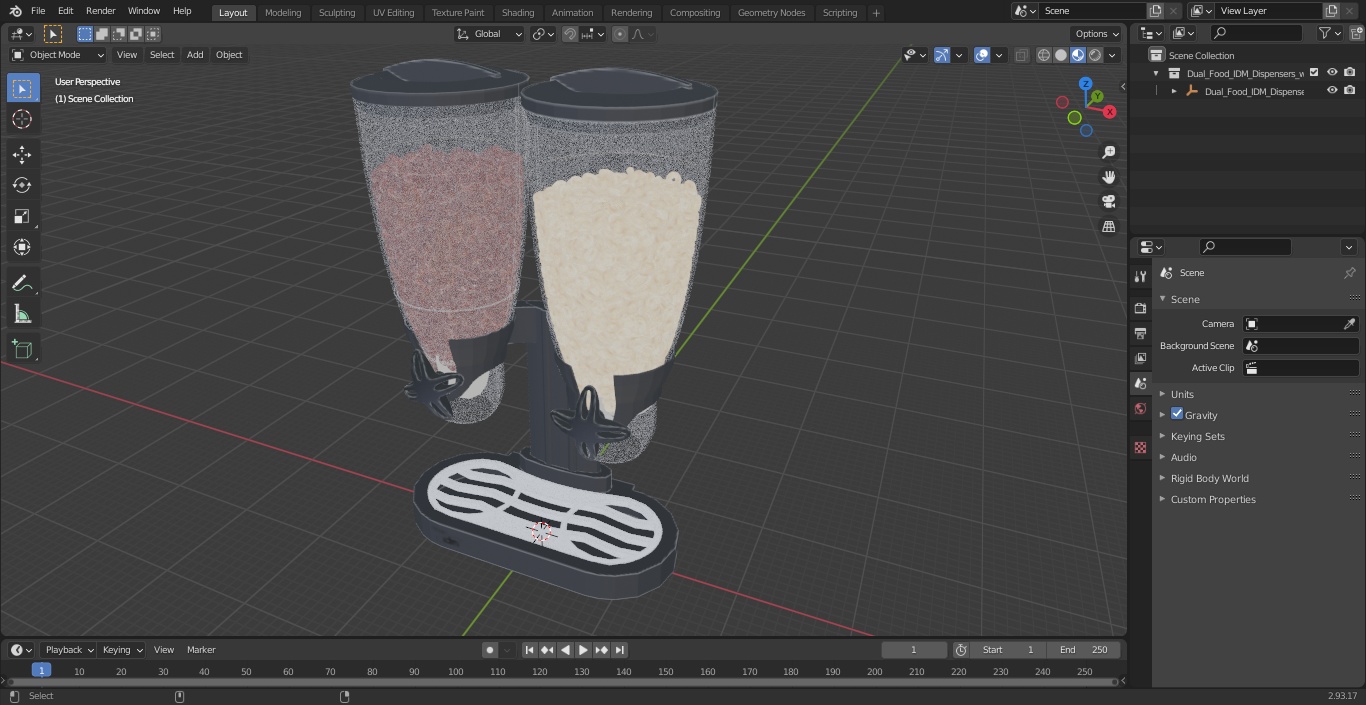This screenshot has height=705, width=1366.
Task: Select the Move tool
Action: click(x=22, y=154)
